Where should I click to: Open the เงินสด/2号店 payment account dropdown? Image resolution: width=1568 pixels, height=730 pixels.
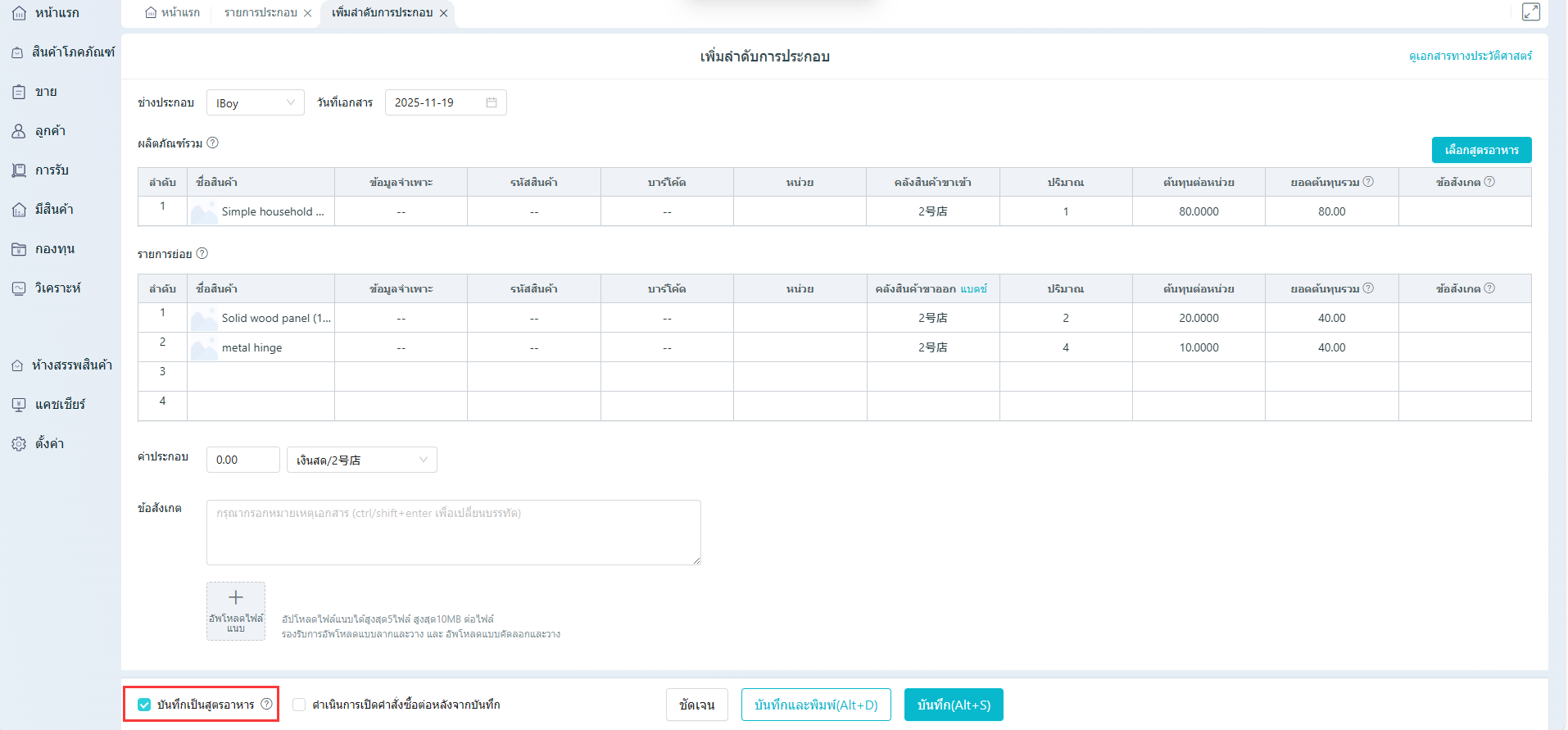tap(361, 460)
